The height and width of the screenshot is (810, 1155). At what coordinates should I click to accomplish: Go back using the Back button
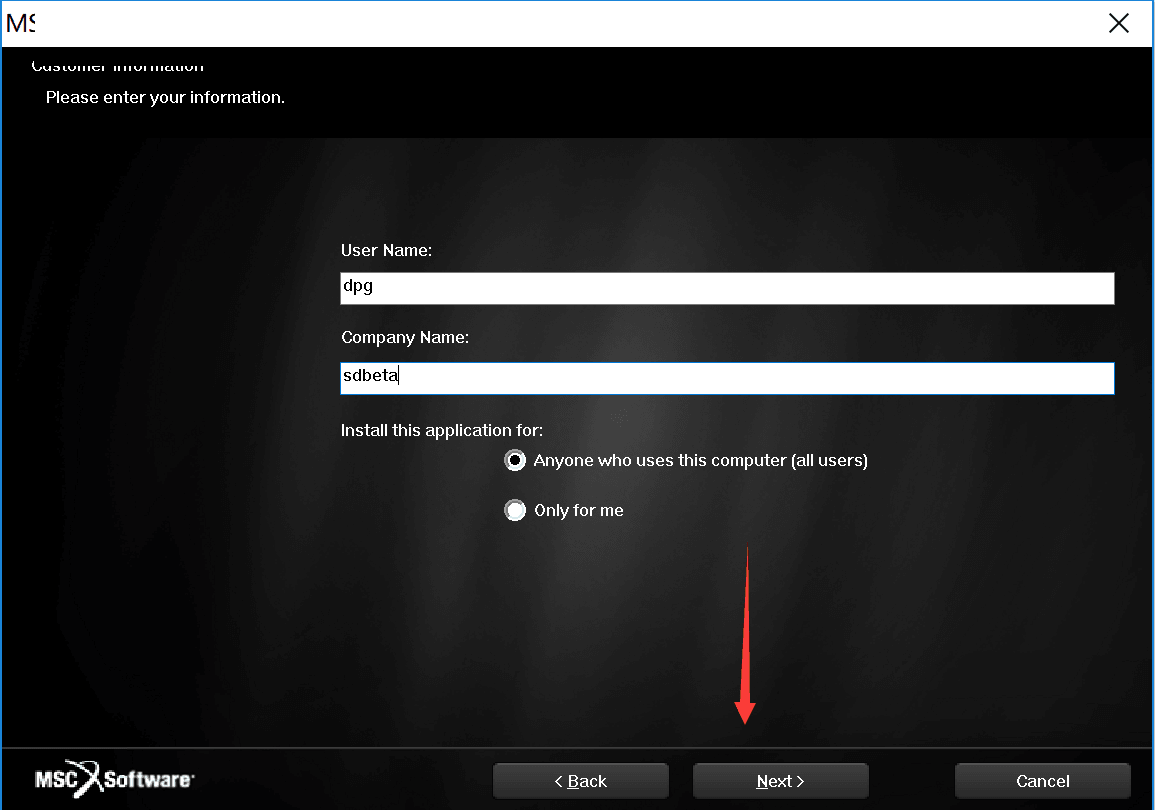point(580,781)
